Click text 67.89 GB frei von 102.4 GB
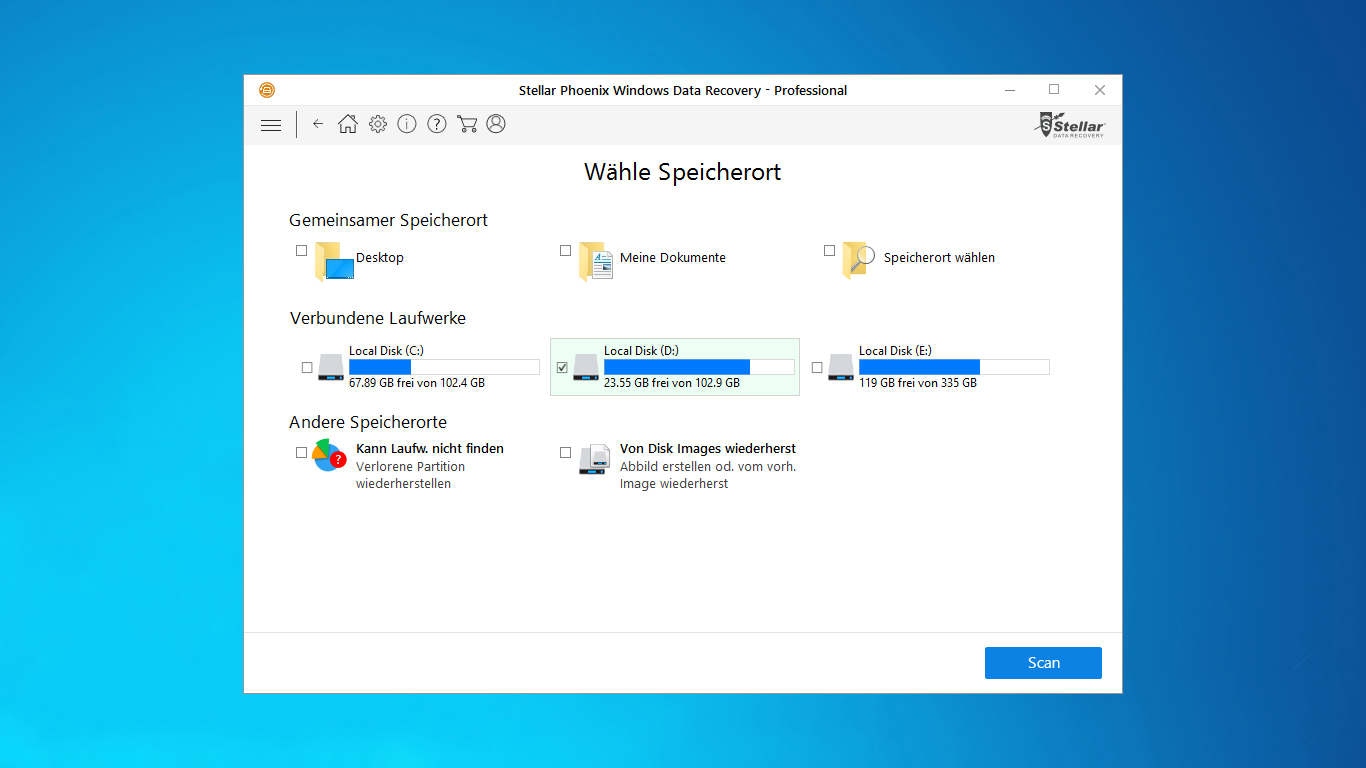The width and height of the screenshot is (1366, 768). tap(417, 383)
